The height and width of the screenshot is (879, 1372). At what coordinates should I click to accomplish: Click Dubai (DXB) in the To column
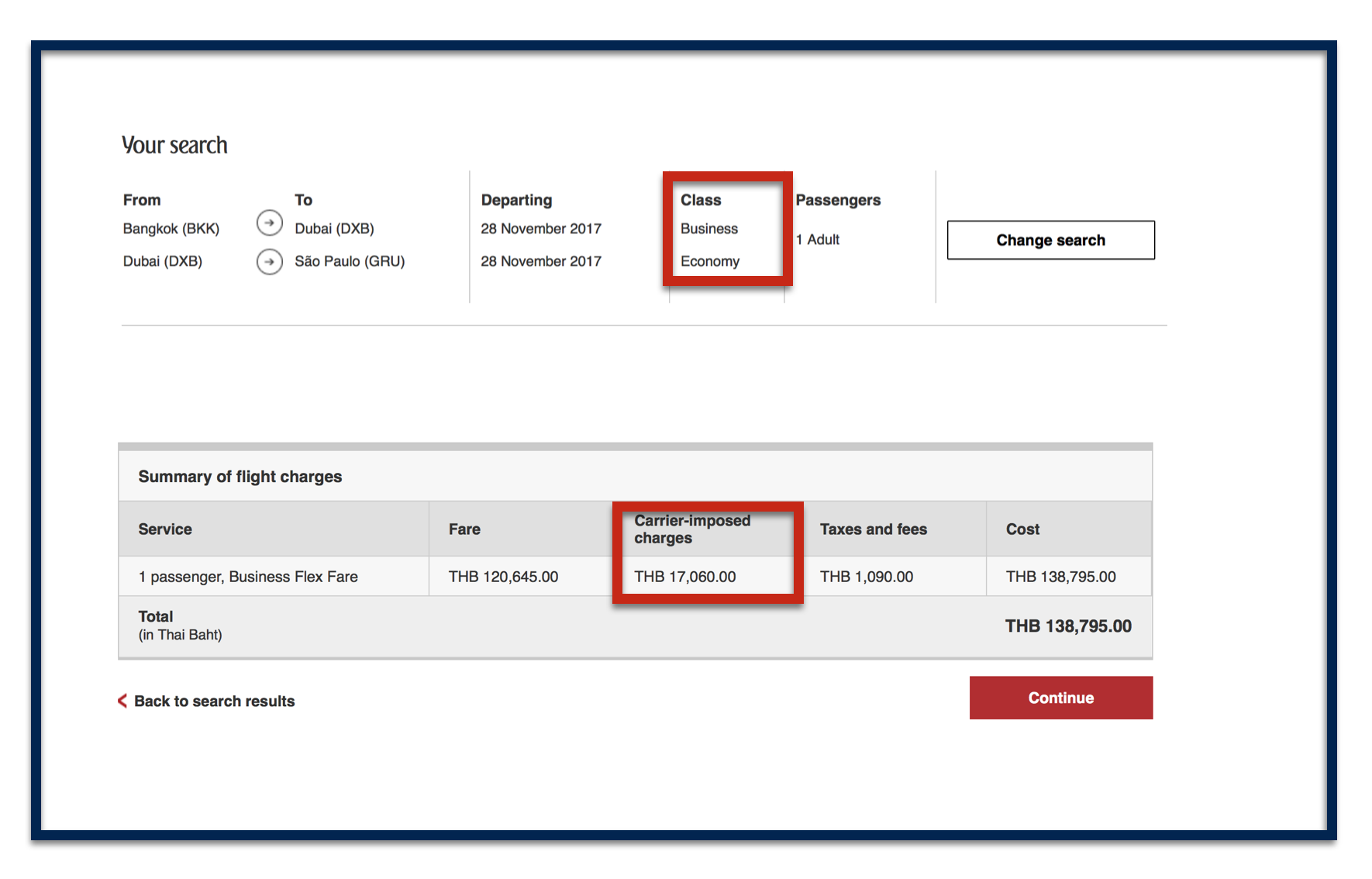(334, 229)
